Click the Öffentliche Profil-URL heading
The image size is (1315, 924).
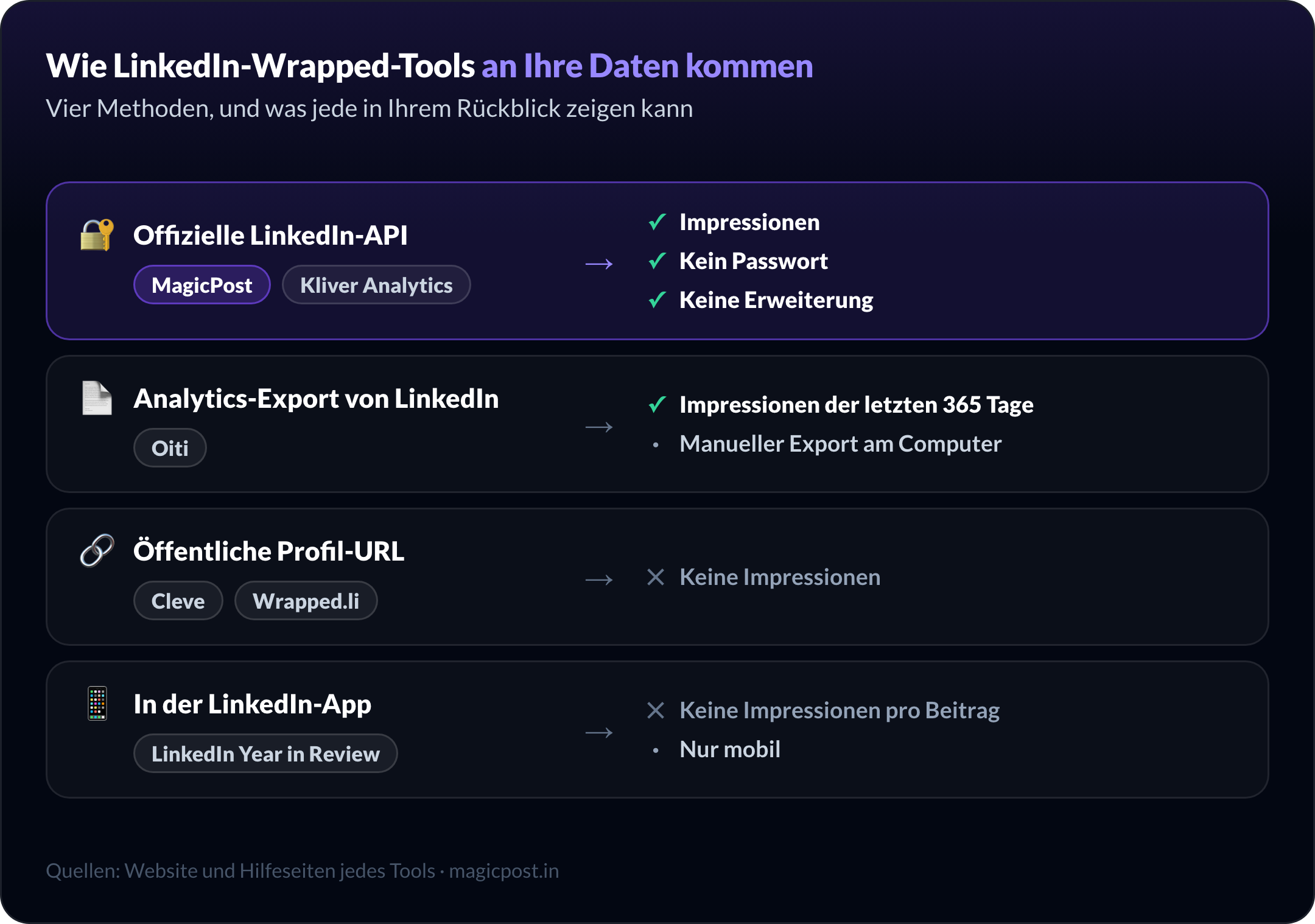[268, 551]
